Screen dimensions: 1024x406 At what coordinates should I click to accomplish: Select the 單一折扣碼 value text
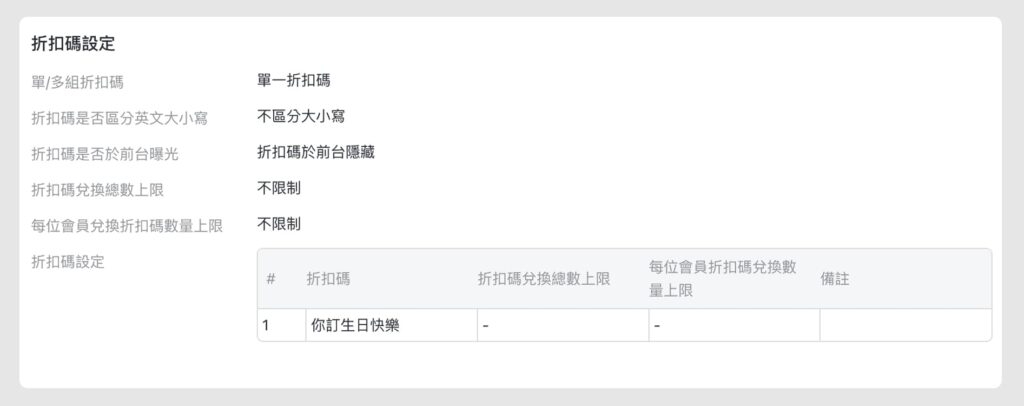tap(293, 81)
